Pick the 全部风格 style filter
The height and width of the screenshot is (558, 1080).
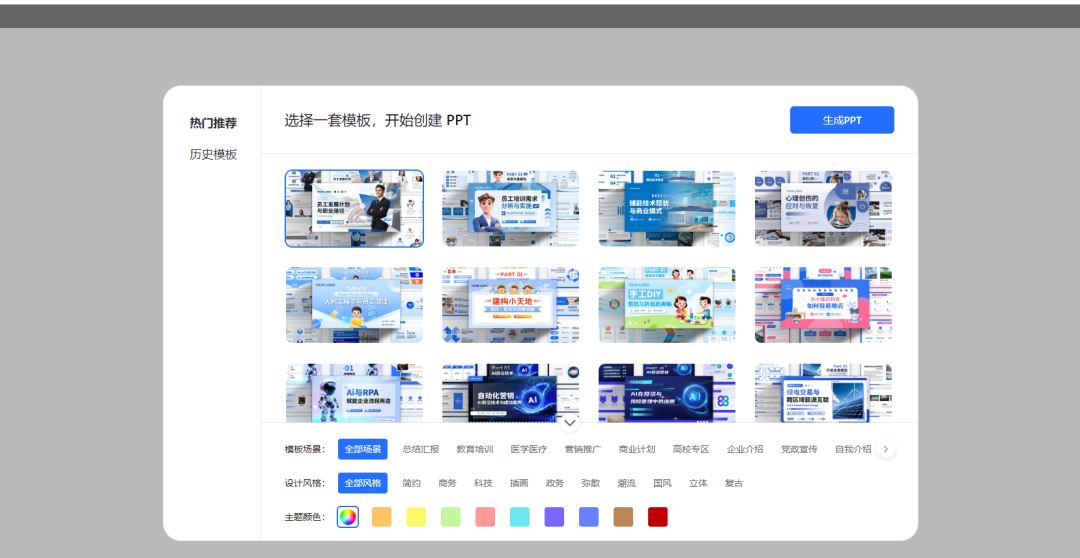(362, 483)
